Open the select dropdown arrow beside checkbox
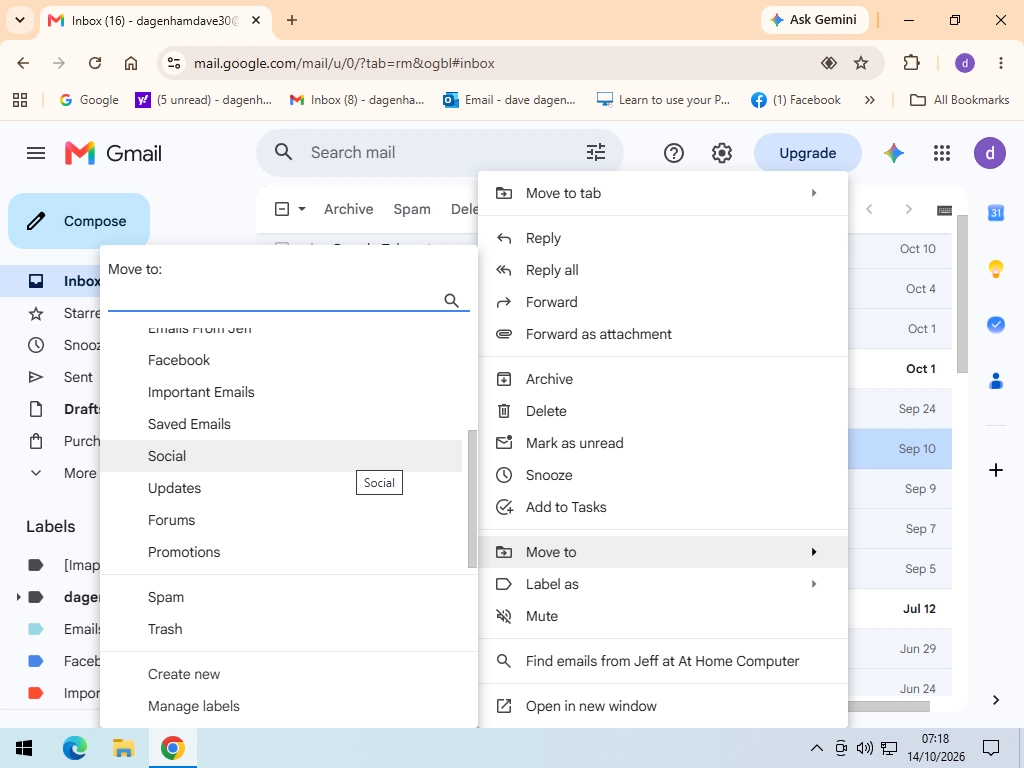The width and height of the screenshot is (1024, 768). click(302, 210)
